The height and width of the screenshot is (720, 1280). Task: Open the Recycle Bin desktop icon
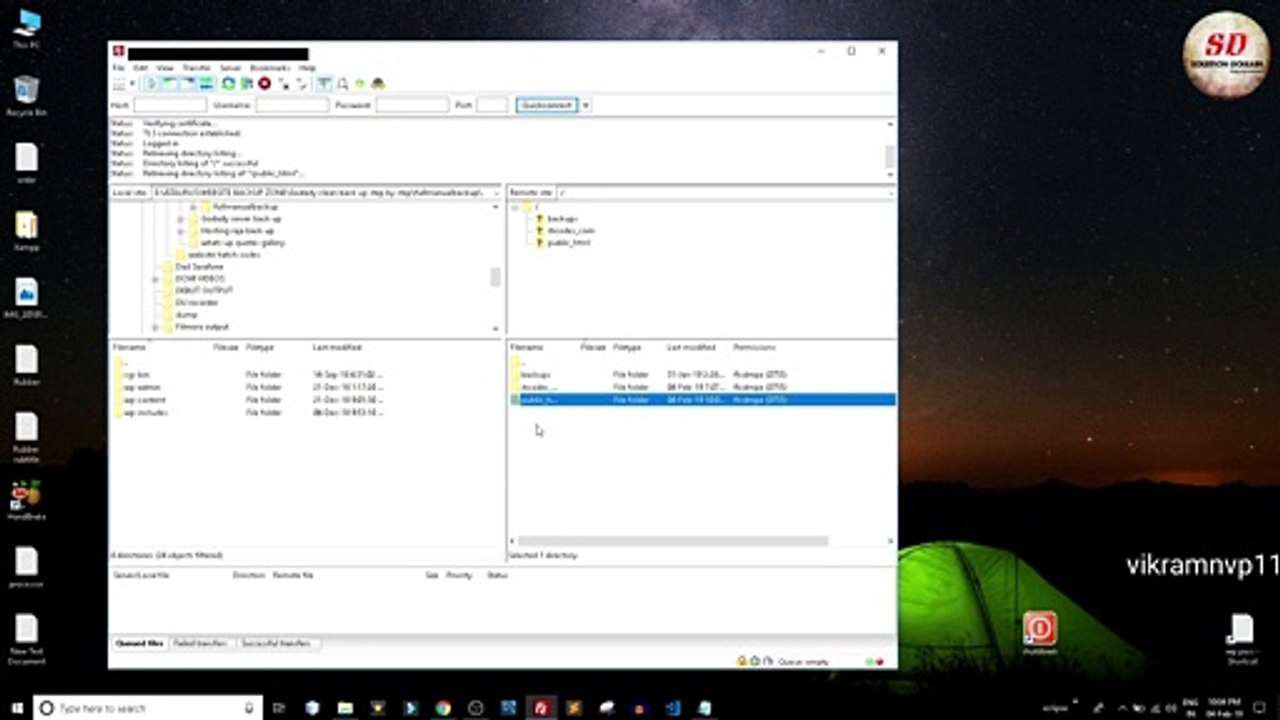26,97
